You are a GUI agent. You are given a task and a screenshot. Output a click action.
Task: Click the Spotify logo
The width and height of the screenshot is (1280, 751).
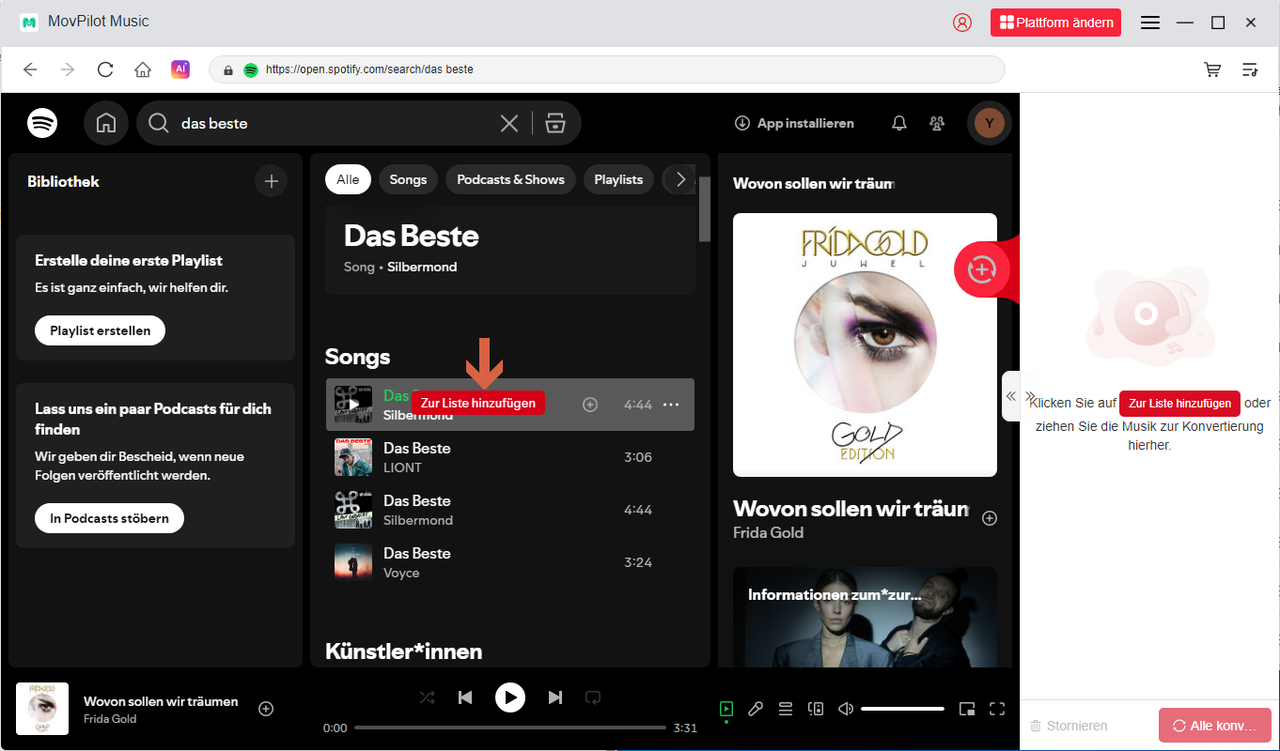coord(42,123)
